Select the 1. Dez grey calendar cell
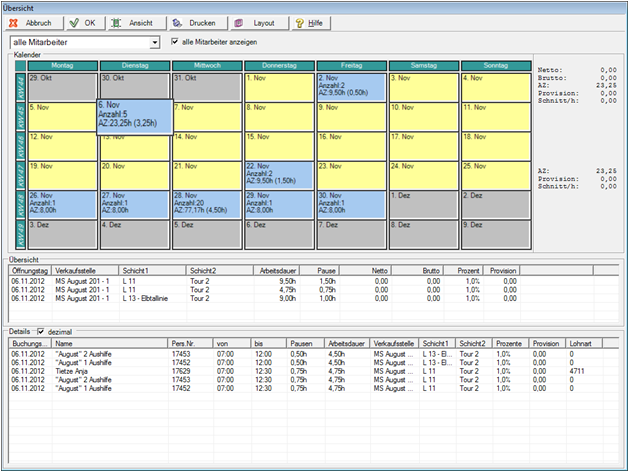The image size is (629, 472). 424,205
